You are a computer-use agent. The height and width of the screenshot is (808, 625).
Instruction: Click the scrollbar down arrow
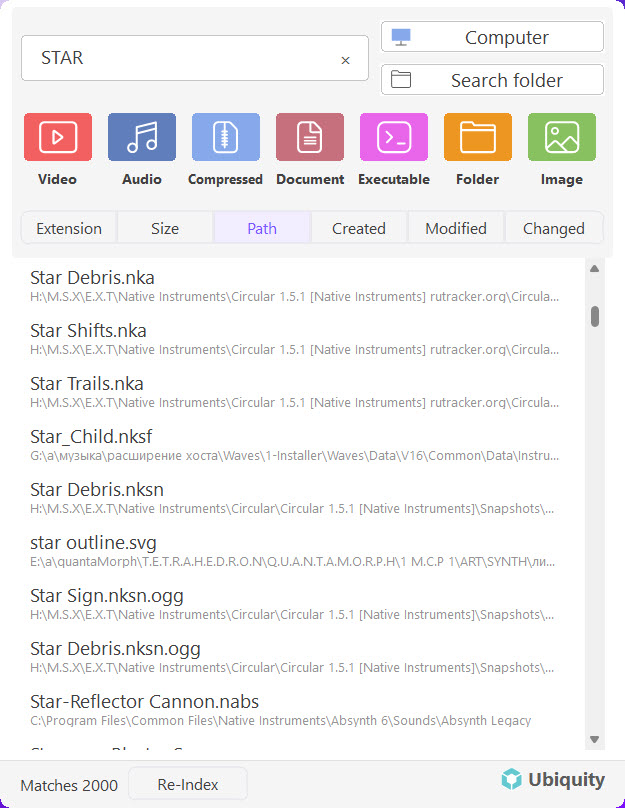pyautogui.click(x=594, y=739)
